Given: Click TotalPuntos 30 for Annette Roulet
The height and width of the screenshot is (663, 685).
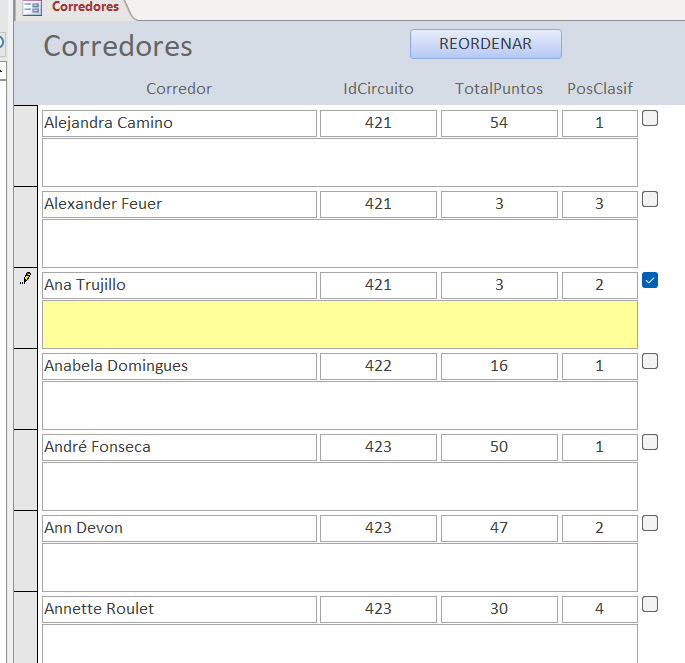Looking at the screenshot, I should click(x=499, y=609).
